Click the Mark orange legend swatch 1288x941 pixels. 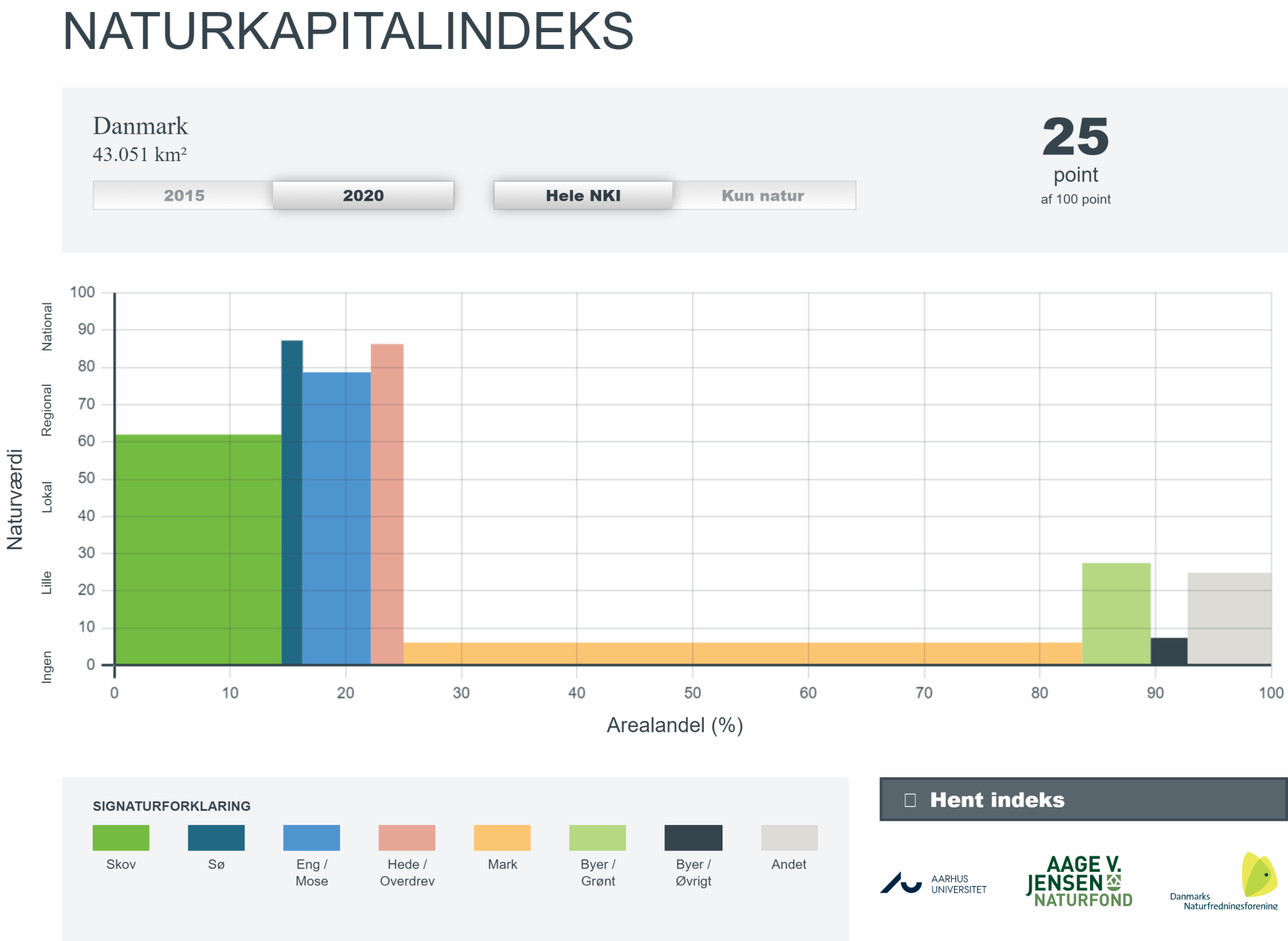click(502, 838)
